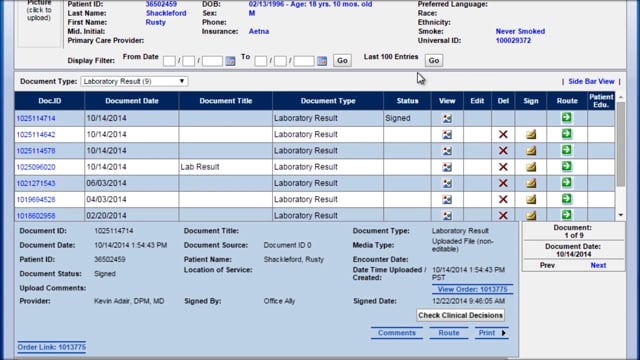Open Doc.ID 1025114578 link
Viewport: 640px width, 360px height.
pyautogui.click(x=36, y=151)
